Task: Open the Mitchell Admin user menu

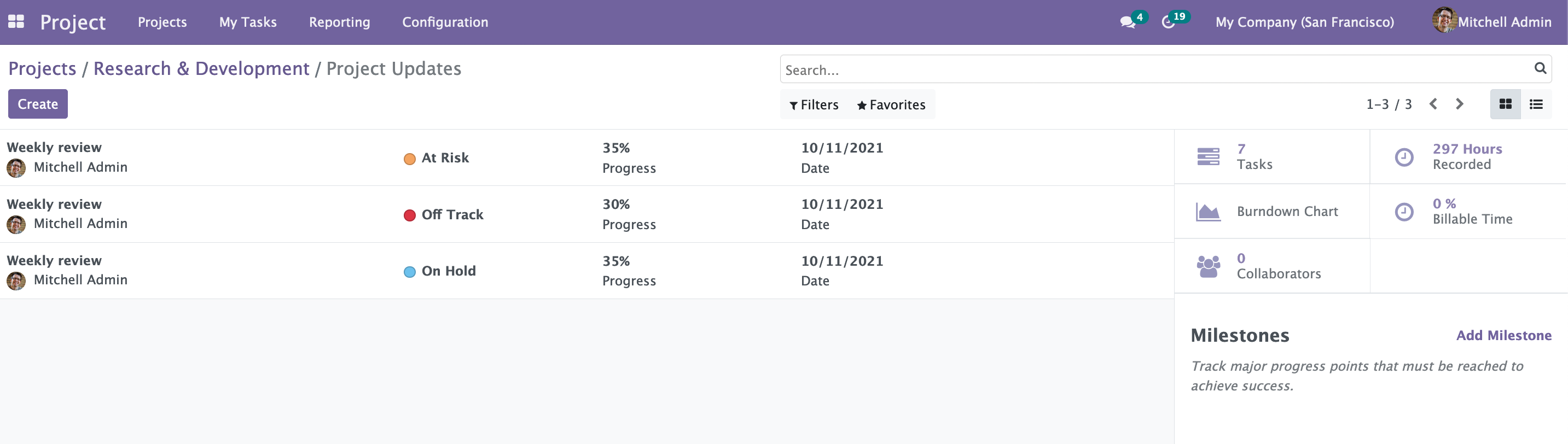Action: pos(1491,22)
